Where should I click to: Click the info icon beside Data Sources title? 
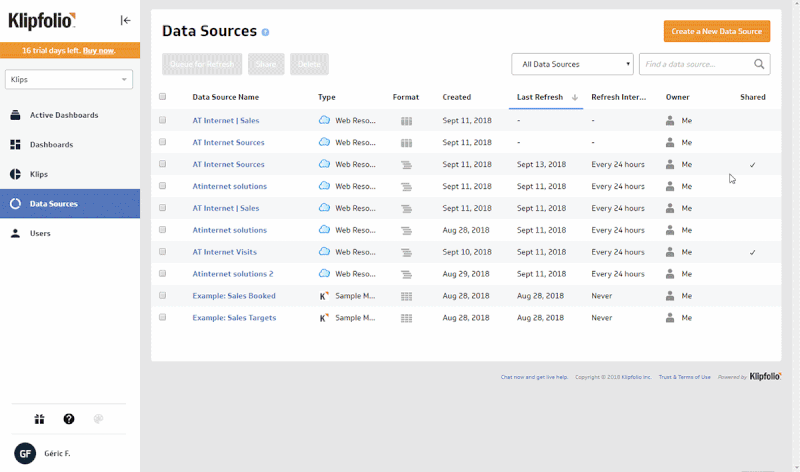(x=265, y=33)
